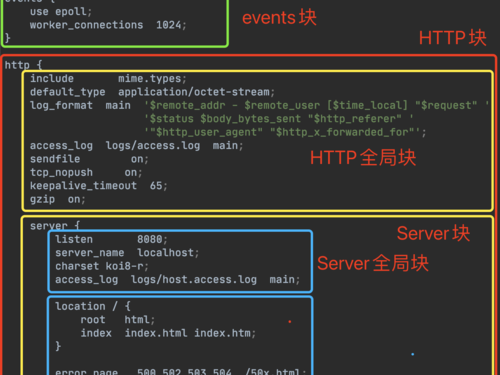This screenshot has height=375, width=500.
Task: Click the 'charset koi8-r;' line
Action: (102, 266)
